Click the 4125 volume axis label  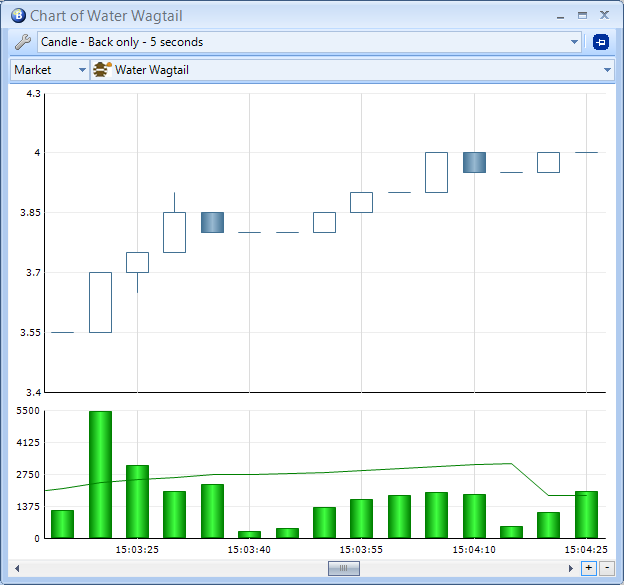pyautogui.click(x=28, y=443)
